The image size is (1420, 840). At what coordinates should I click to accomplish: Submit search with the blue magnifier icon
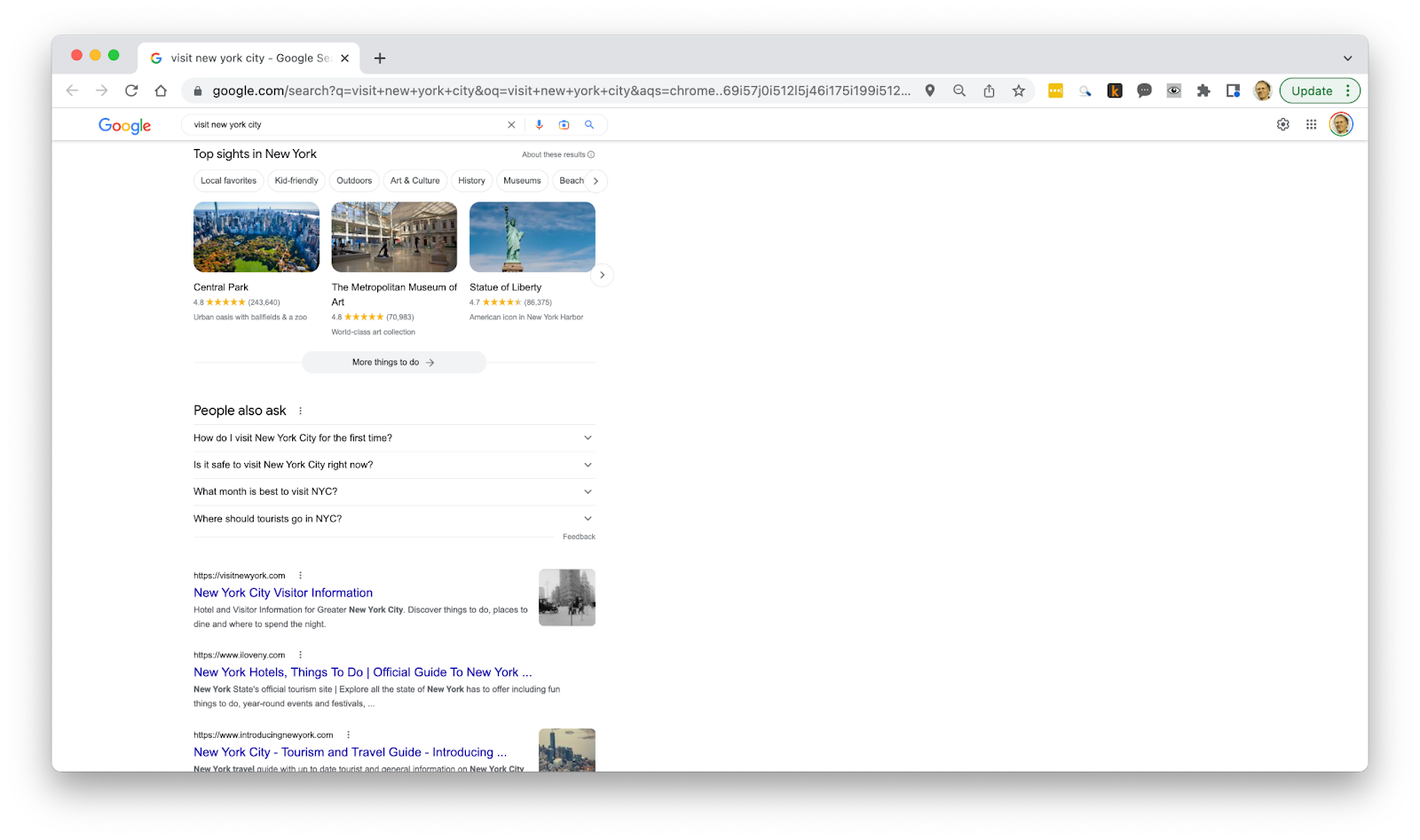coord(589,125)
